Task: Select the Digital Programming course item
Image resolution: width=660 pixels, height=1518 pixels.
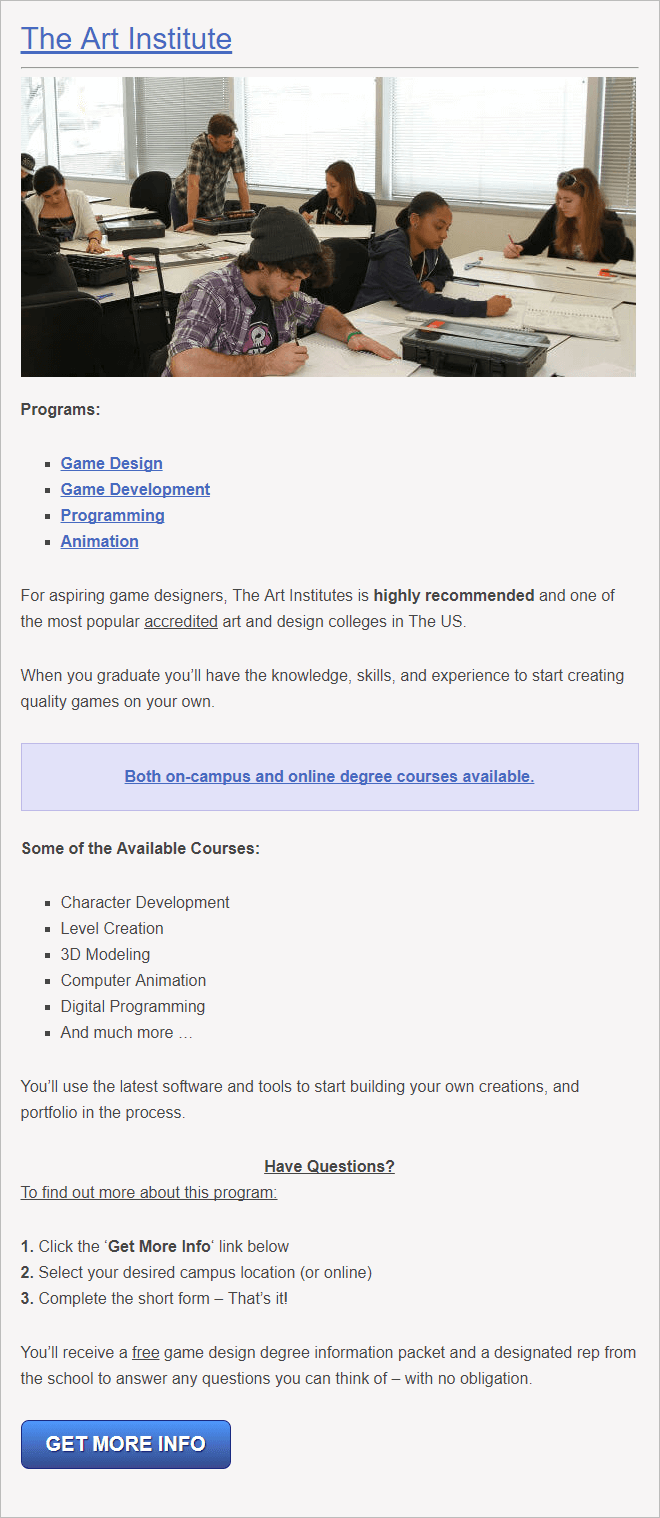Action: click(133, 1006)
